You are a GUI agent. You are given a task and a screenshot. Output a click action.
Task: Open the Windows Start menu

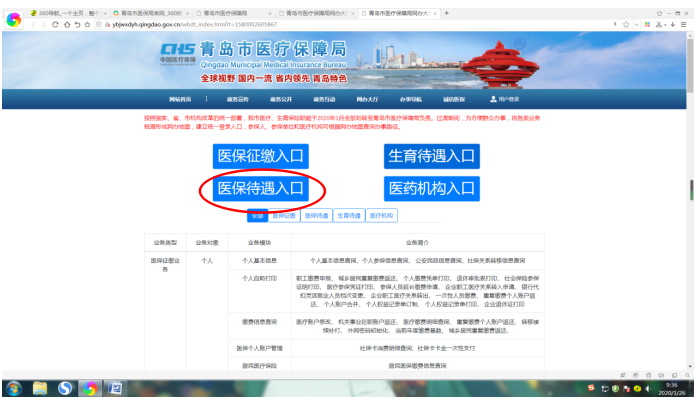pos(14,388)
